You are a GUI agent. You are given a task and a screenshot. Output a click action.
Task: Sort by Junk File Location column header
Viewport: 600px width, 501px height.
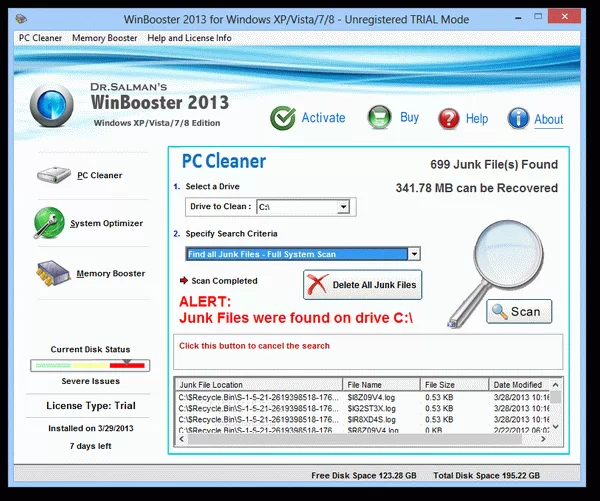(259, 385)
